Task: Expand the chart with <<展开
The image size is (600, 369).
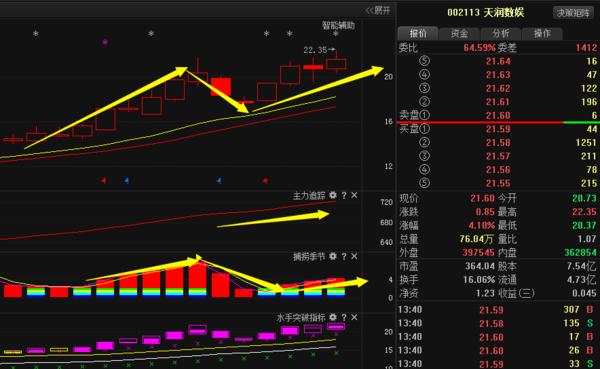Action: click(378, 10)
